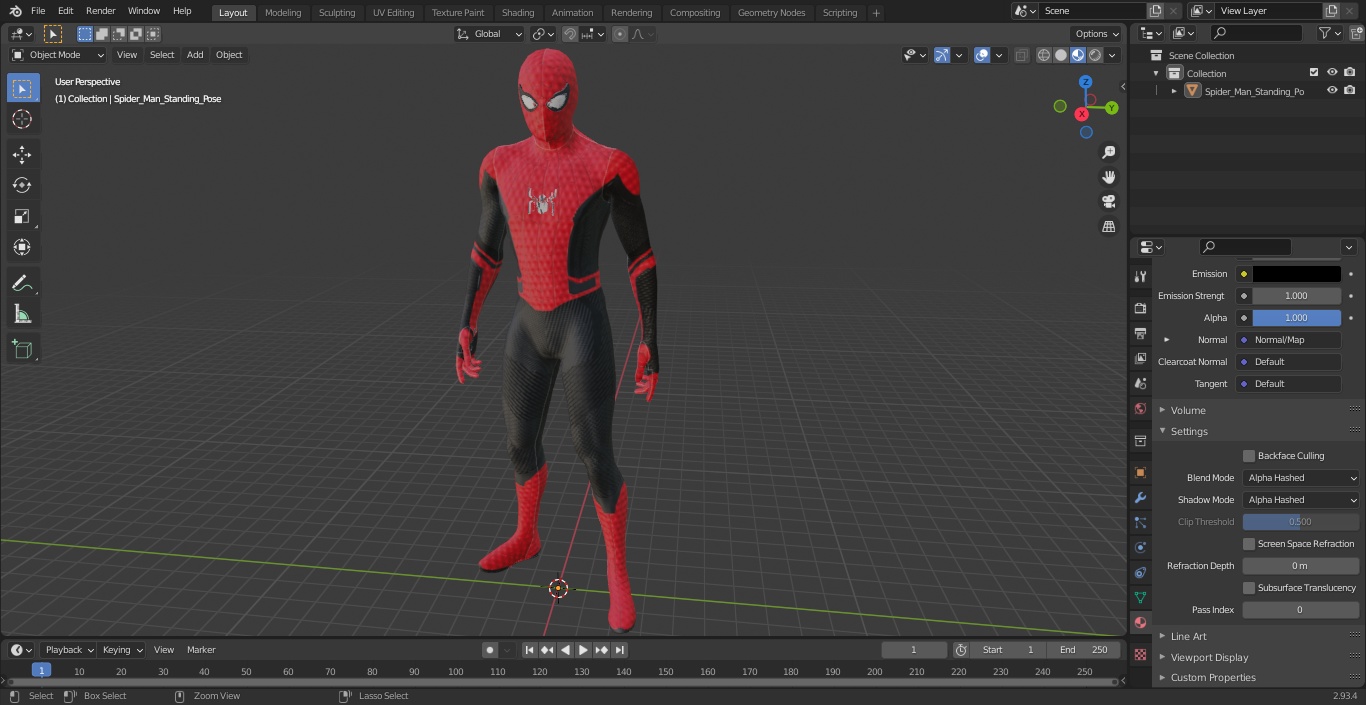Activate the Transform tool
Screen dimensions: 1366x705
22,247
